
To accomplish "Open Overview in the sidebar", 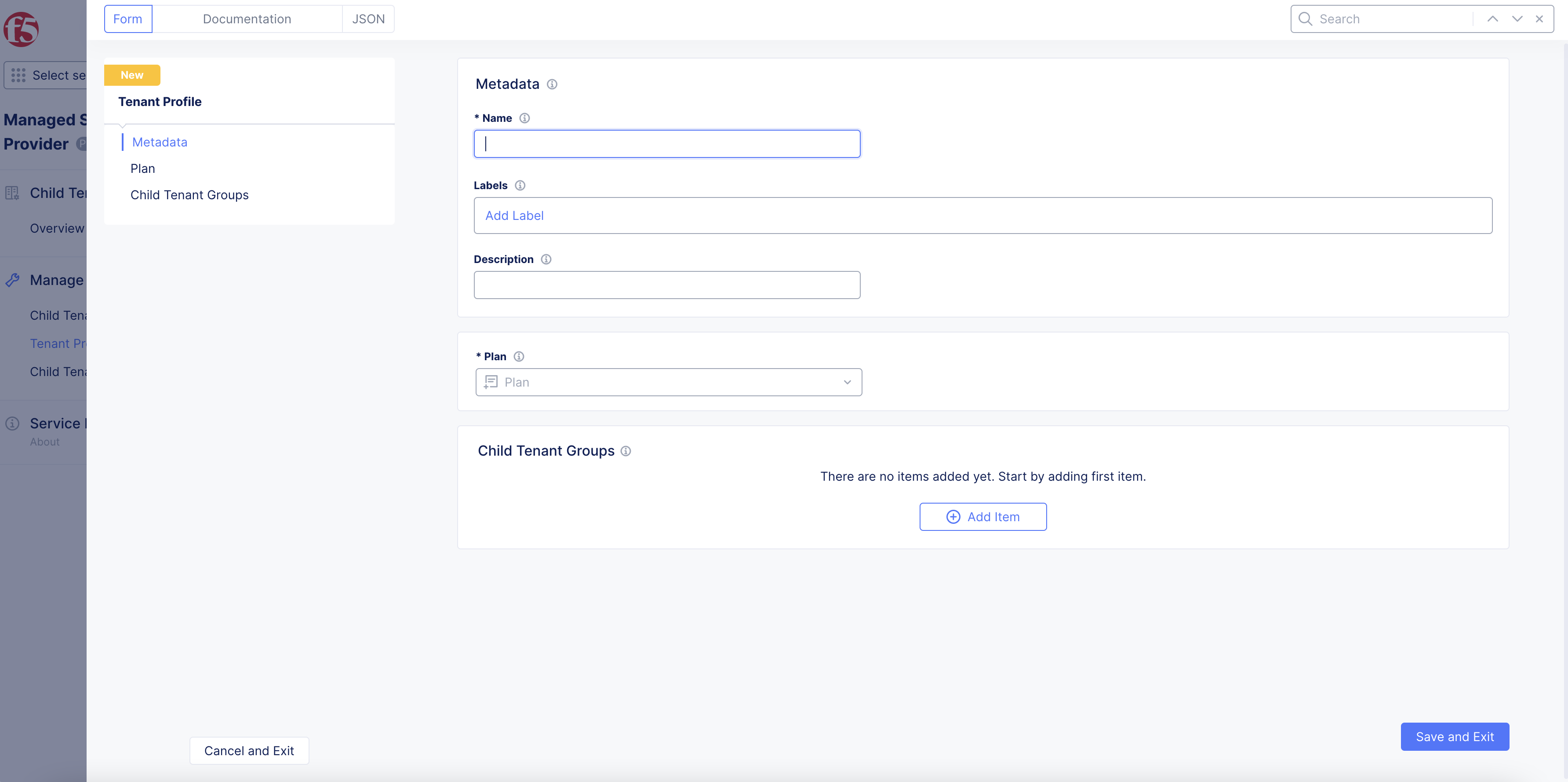I will 57,228.
